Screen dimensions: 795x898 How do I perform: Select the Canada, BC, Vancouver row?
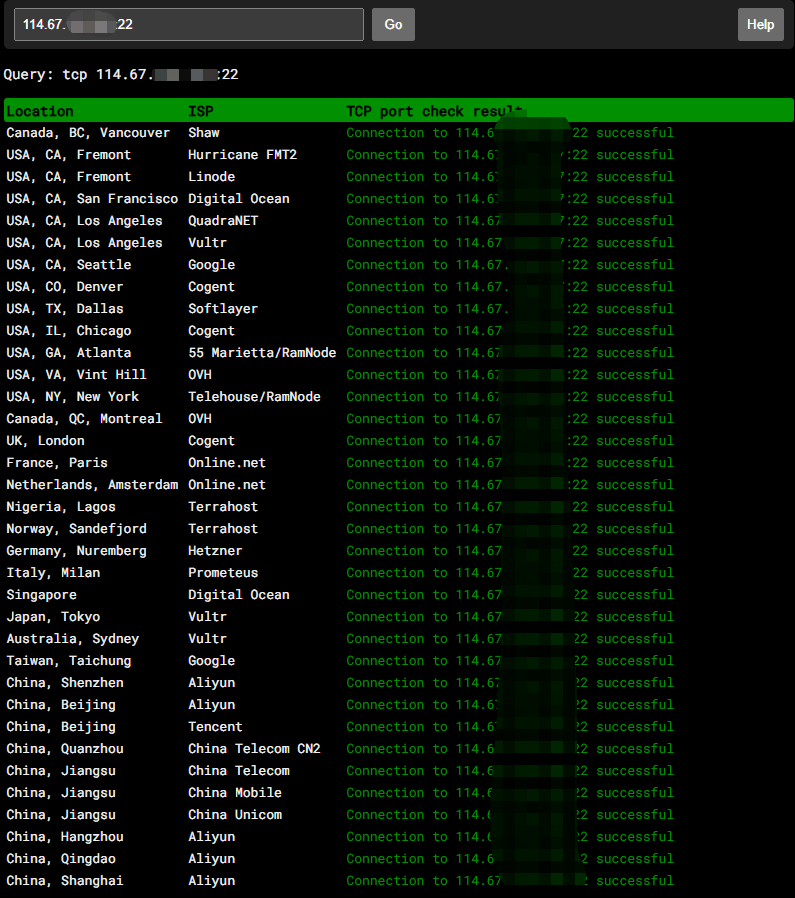click(88, 133)
